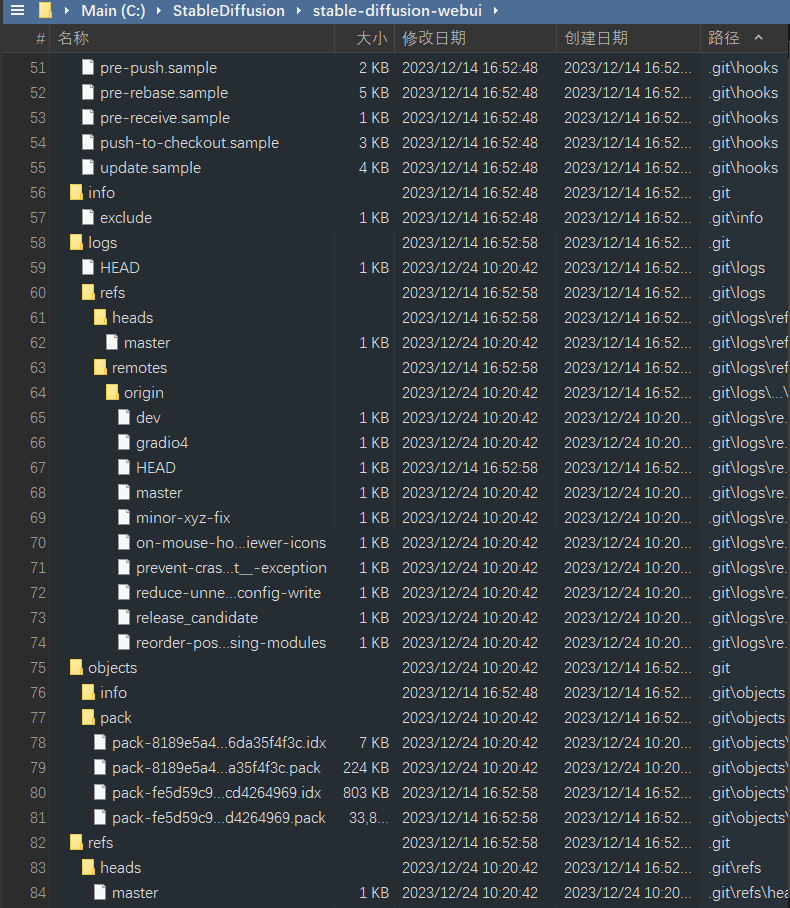Go to the StableDiffusion breadcrumb segment
Image resolution: width=790 pixels, height=908 pixels.
(x=228, y=11)
